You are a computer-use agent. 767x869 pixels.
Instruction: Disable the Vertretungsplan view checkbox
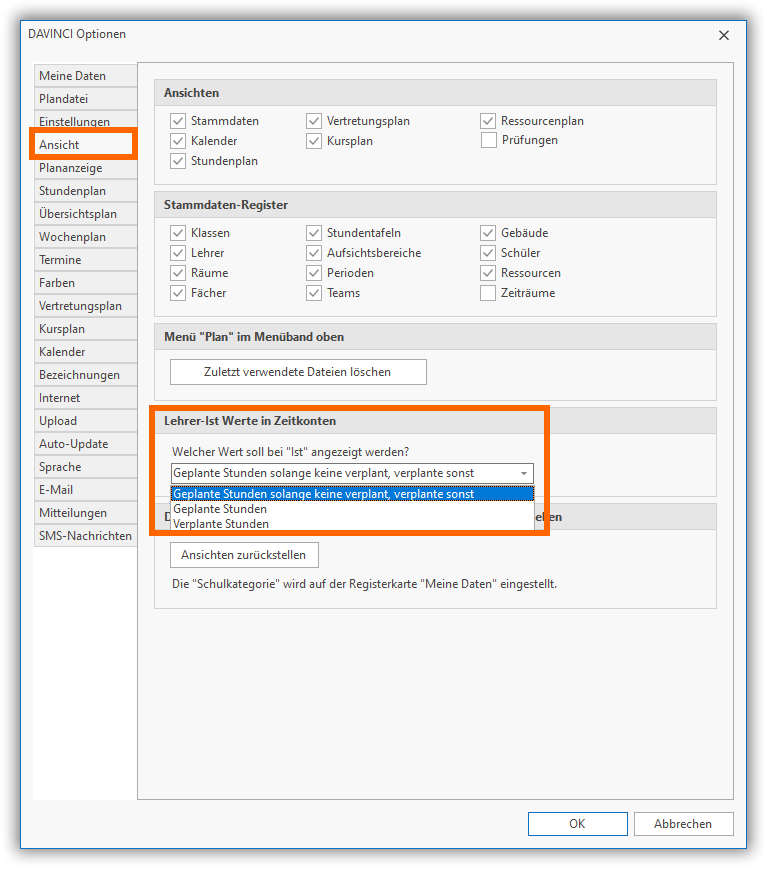(x=314, y=121)
